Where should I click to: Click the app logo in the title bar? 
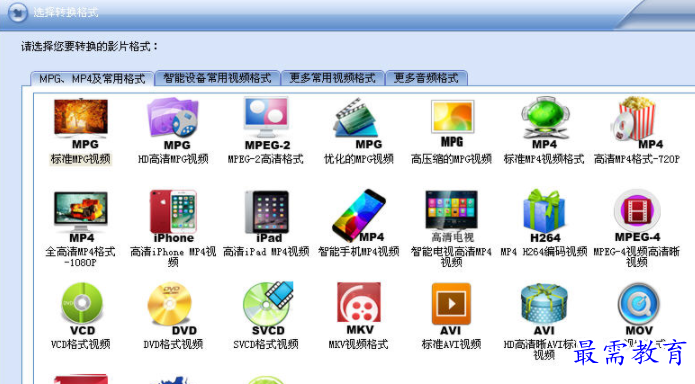[x=18, y=12]
